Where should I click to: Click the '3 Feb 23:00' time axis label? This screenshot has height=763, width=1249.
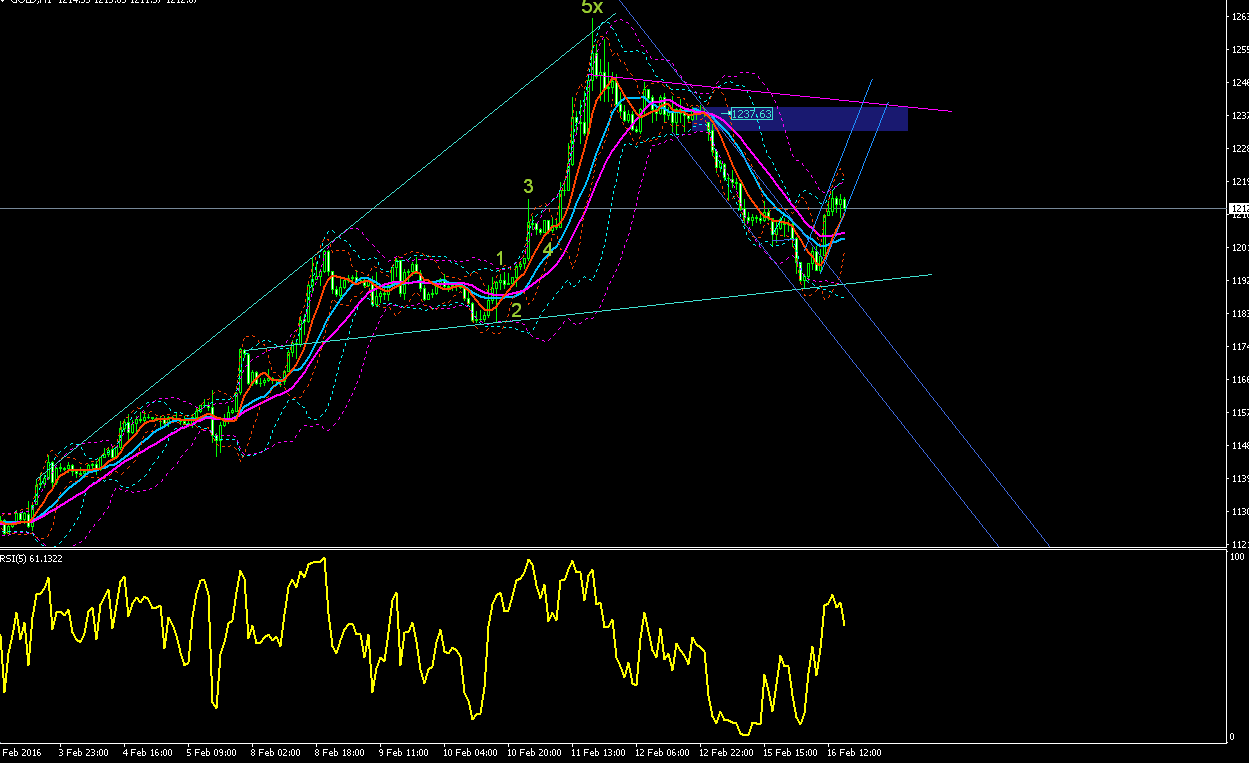click(x=84, y=751)
